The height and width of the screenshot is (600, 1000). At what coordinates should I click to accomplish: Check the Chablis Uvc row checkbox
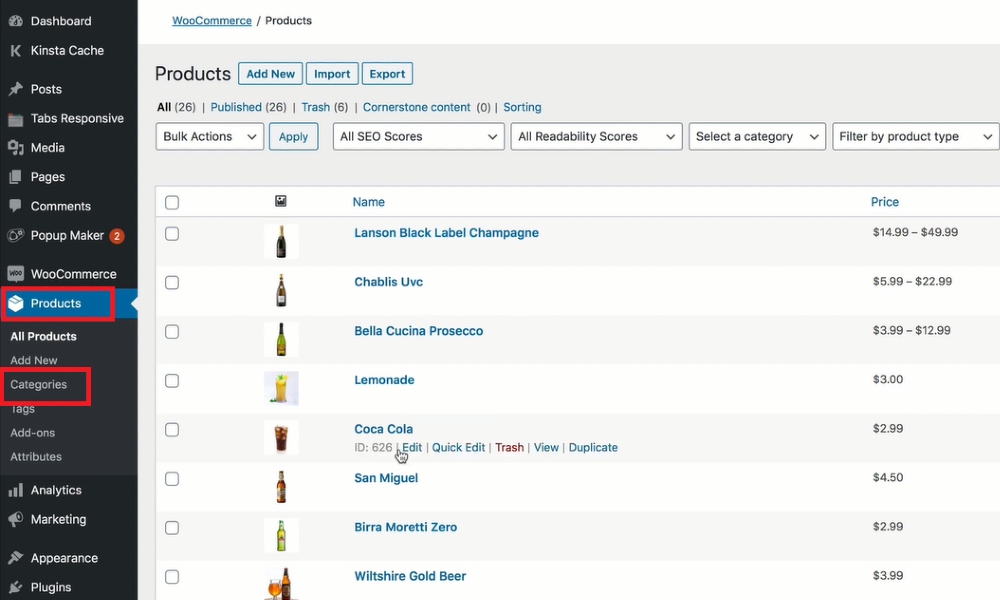(x=172, y=282)
